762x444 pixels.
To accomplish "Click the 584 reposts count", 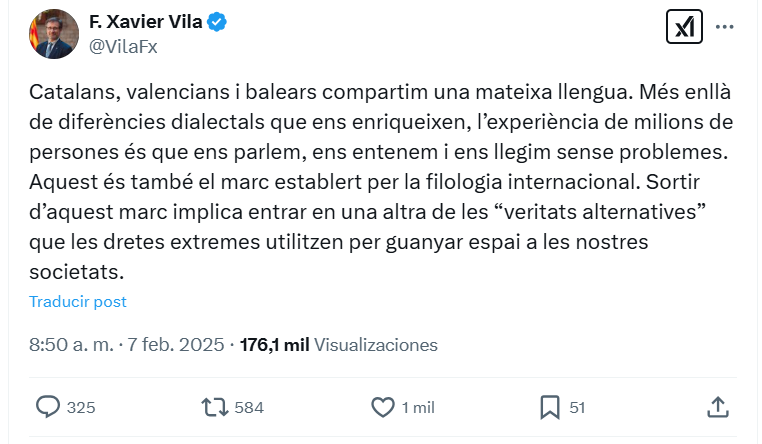I will click(x=248, y=407).
